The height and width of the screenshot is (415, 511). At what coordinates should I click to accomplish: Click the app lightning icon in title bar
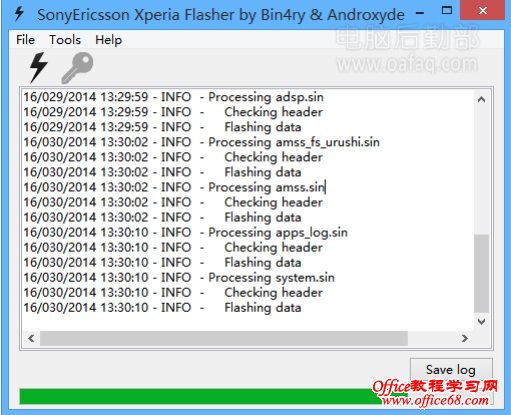19,14
